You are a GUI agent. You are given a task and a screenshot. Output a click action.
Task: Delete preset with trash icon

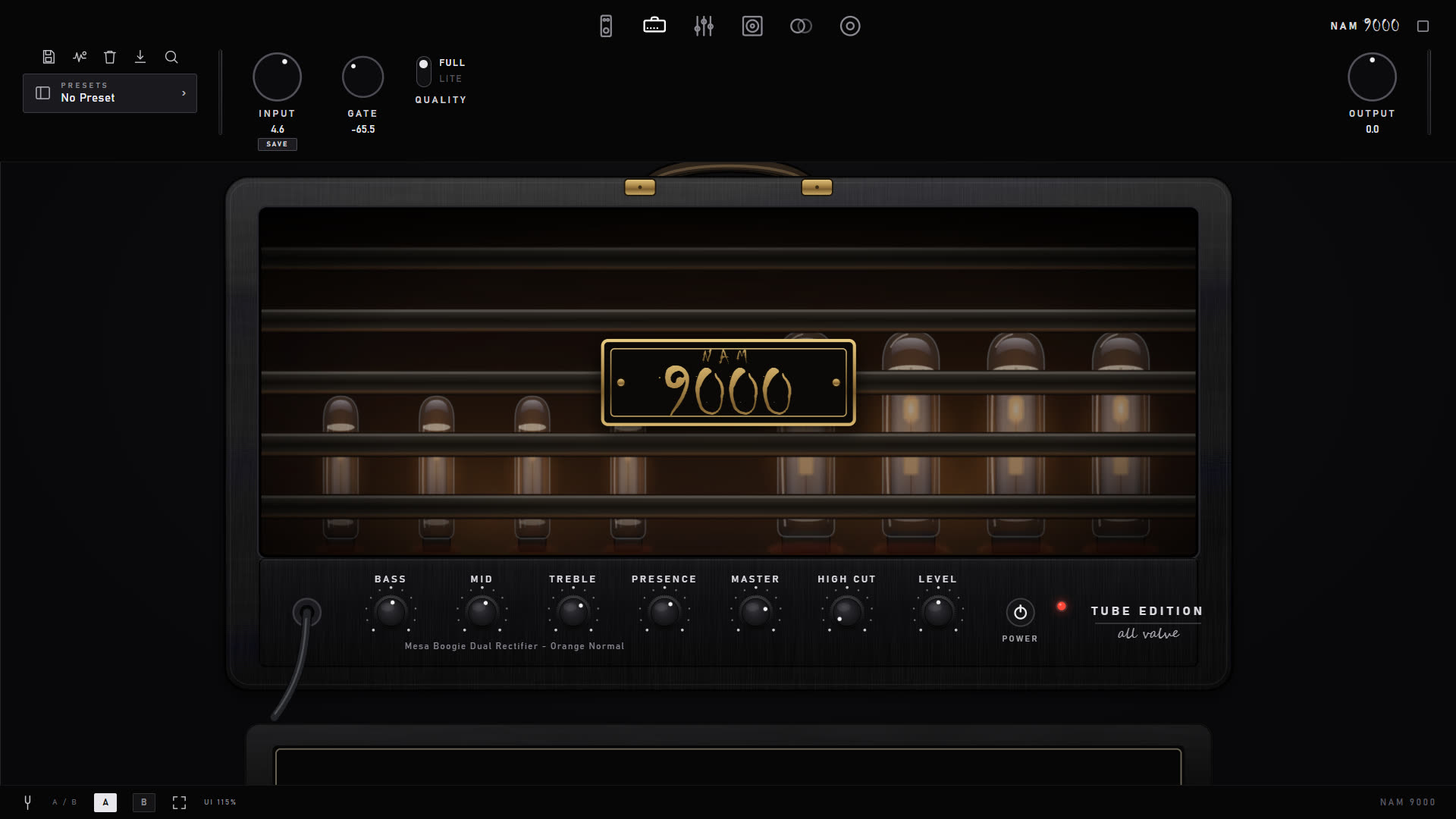(110, 57)
